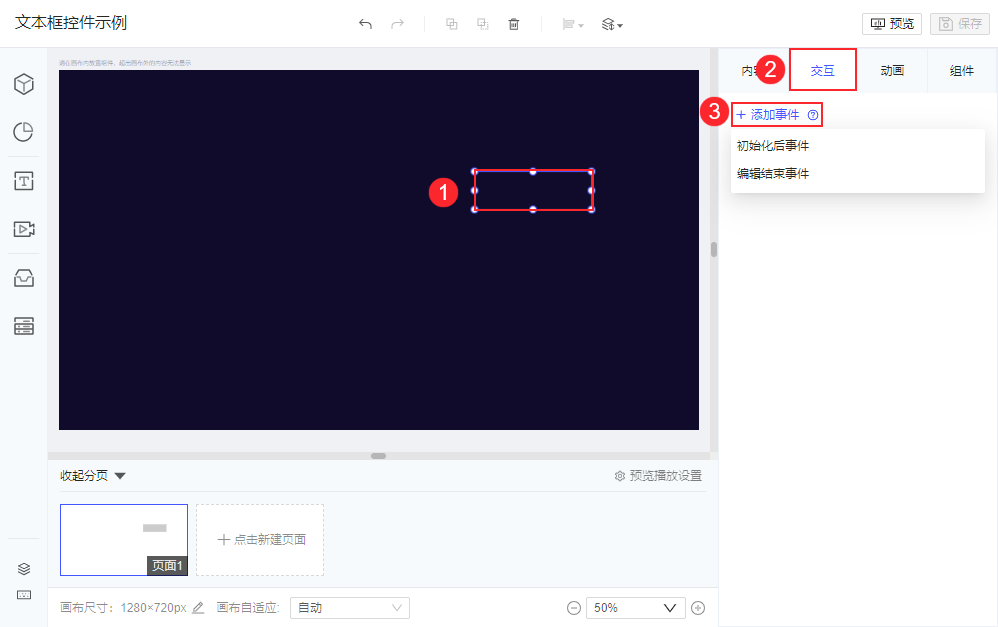Click the help icon beside 添加事件
This screenshot has height=627, width=998.
click(813, 115)
